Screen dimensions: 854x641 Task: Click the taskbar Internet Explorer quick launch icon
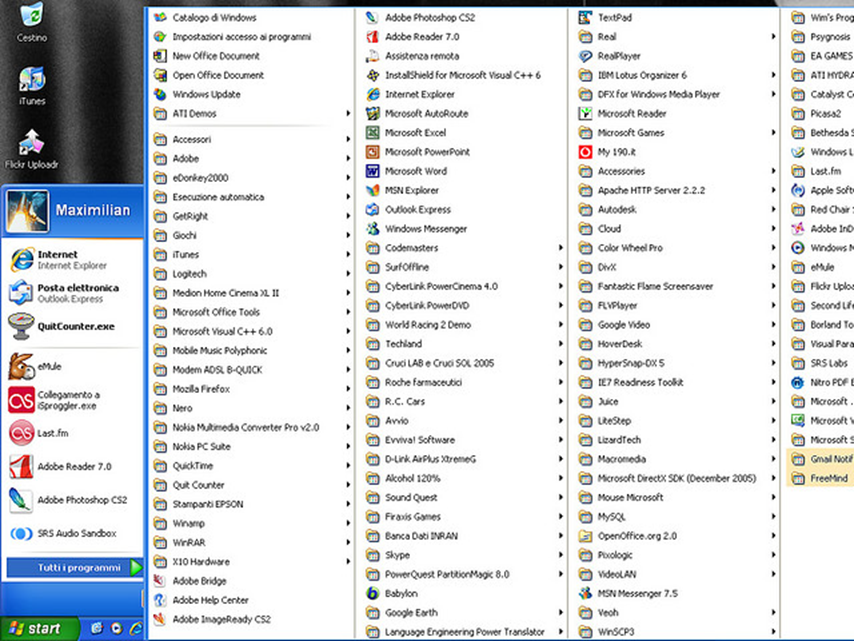coord(135,628)
